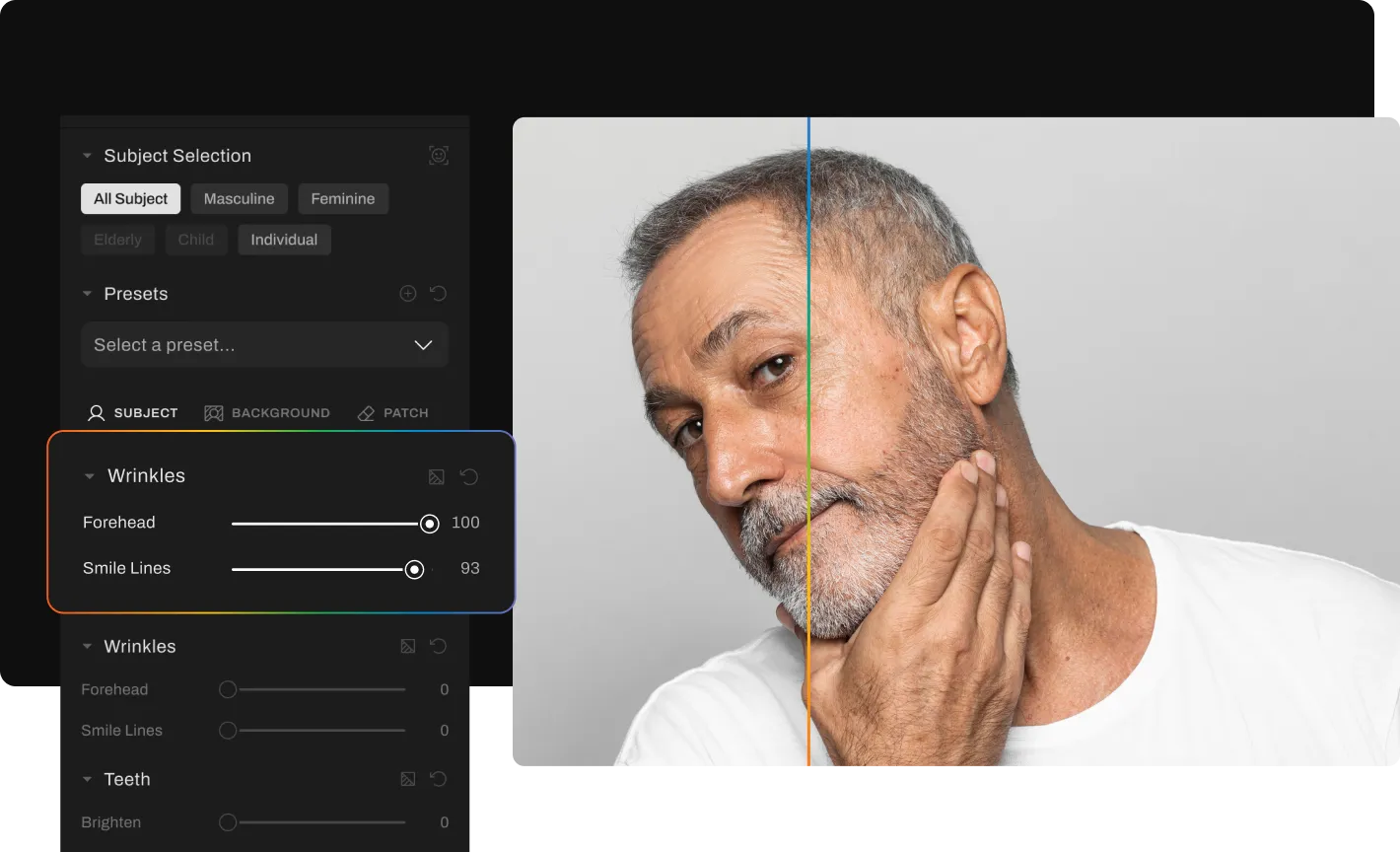Reset presets using the undo arrow icon

(x=439, y=294)
